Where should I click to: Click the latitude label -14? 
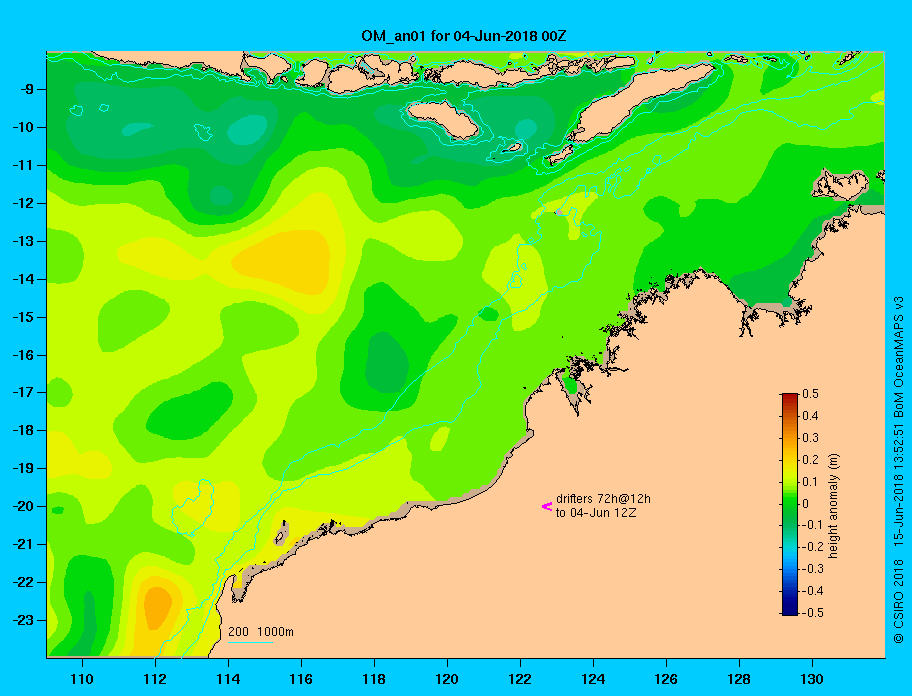point(23,279)
